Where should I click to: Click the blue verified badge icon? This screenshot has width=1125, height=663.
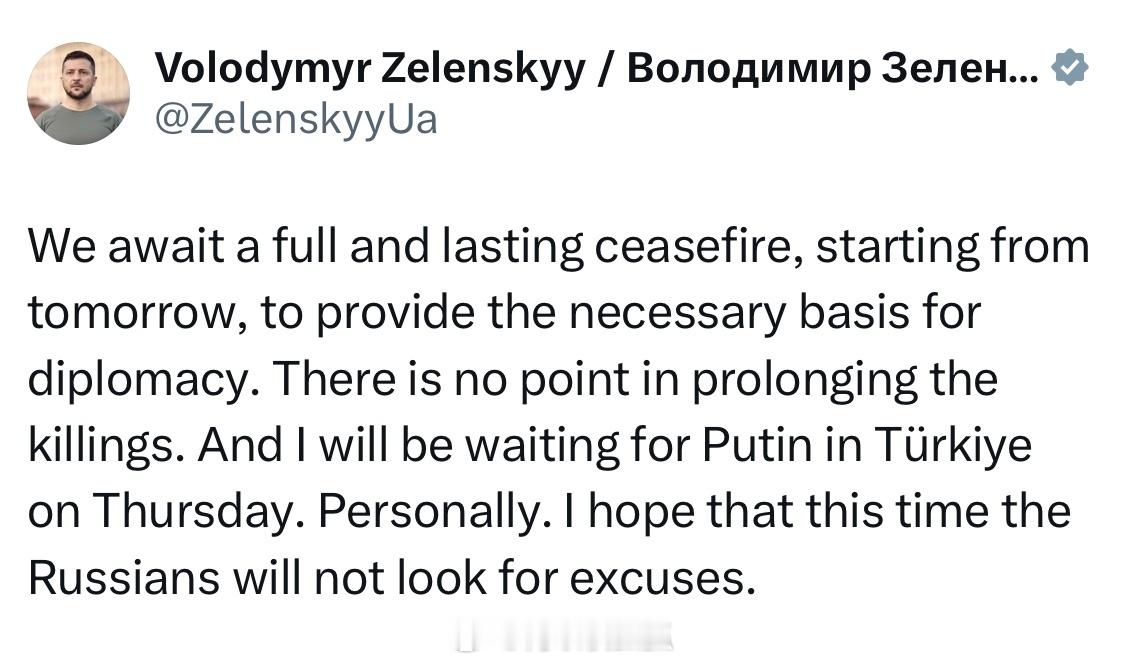point(1070,67)
